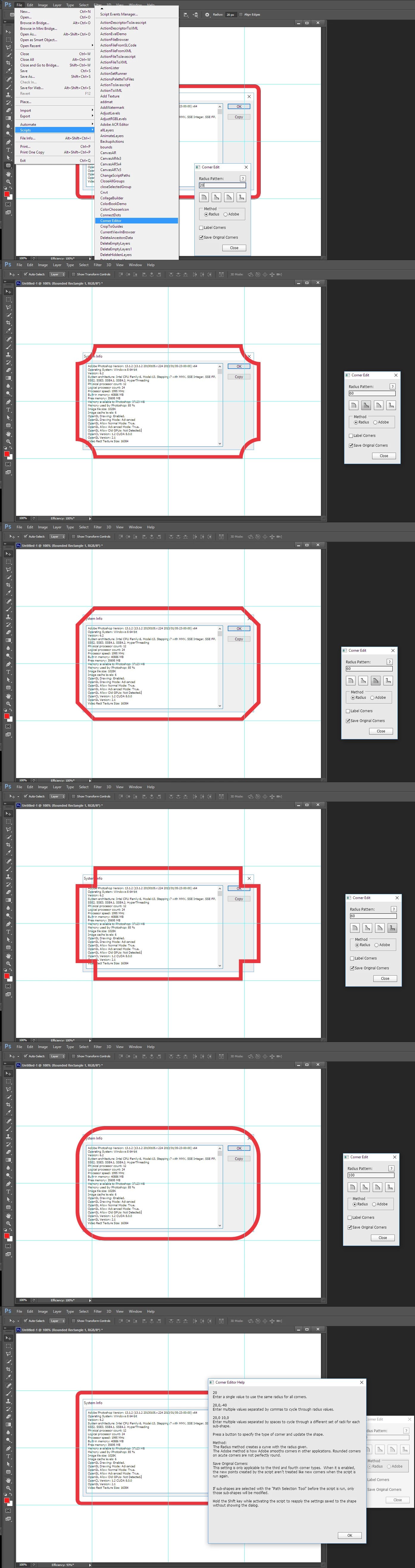Apply inverse-round corner icon in Corner Edit pattern 20
Image resolution: width=415 pixels, height=1568 pixels.
coord(216,197)
